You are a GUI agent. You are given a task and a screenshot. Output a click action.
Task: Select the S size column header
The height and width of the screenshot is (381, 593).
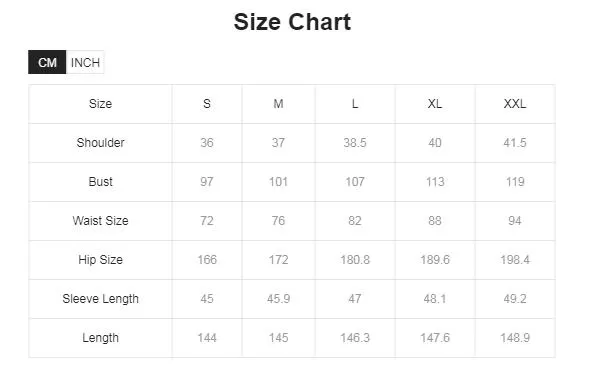[x=207, y=104]
